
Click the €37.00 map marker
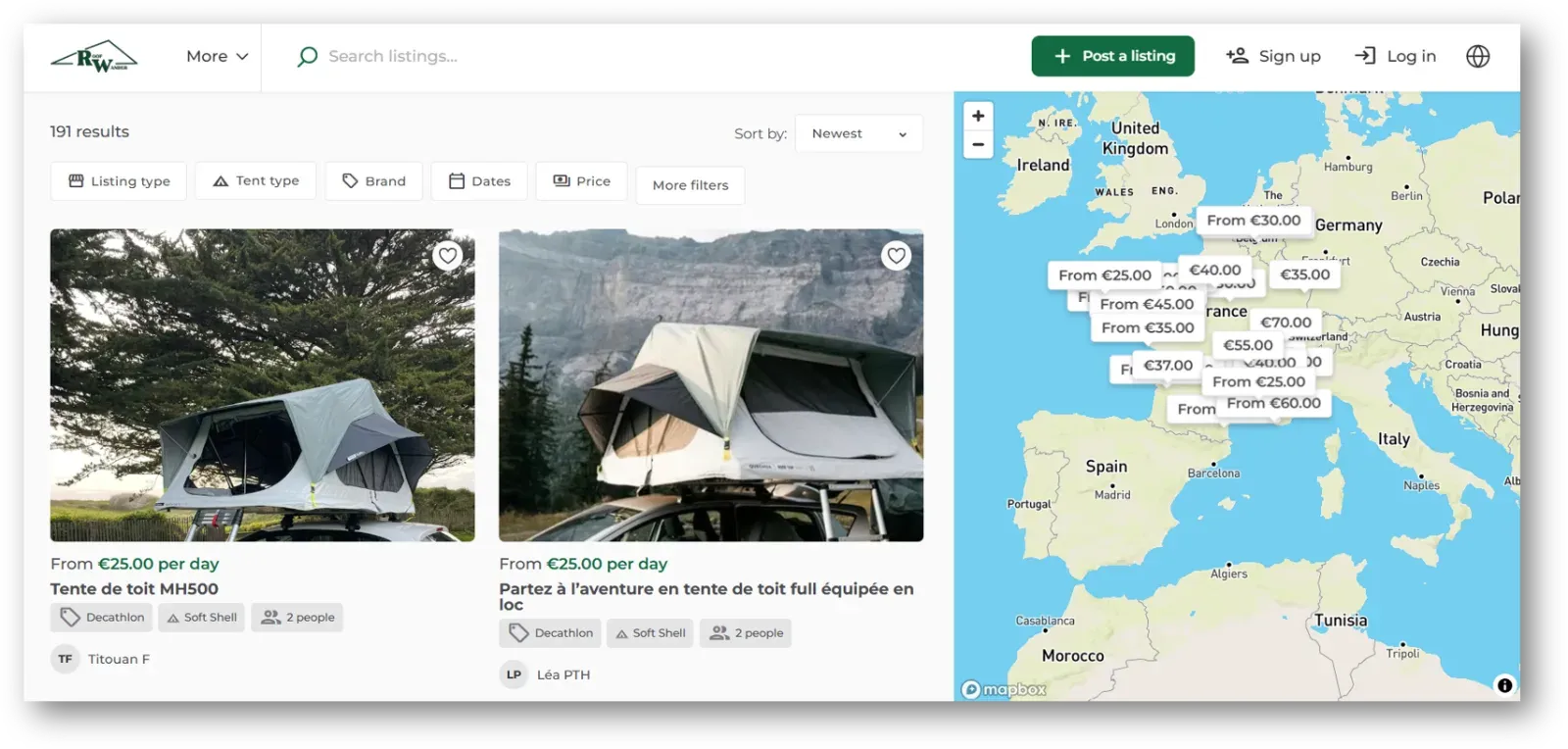tap(1168, 366)
